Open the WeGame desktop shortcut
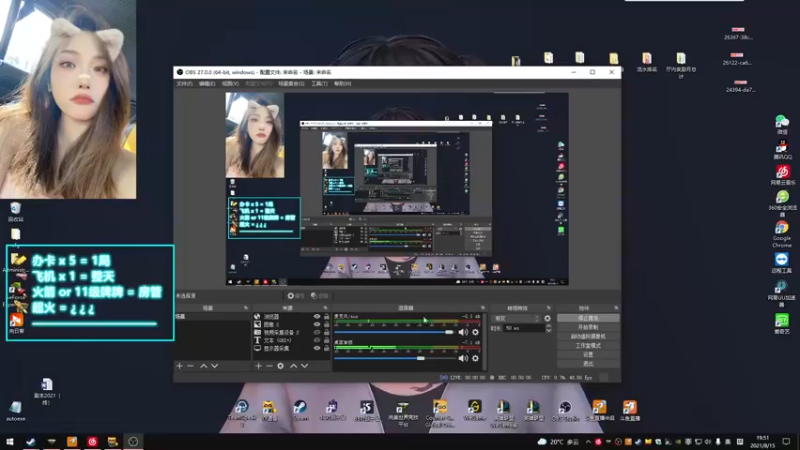 tap(474, 410)
